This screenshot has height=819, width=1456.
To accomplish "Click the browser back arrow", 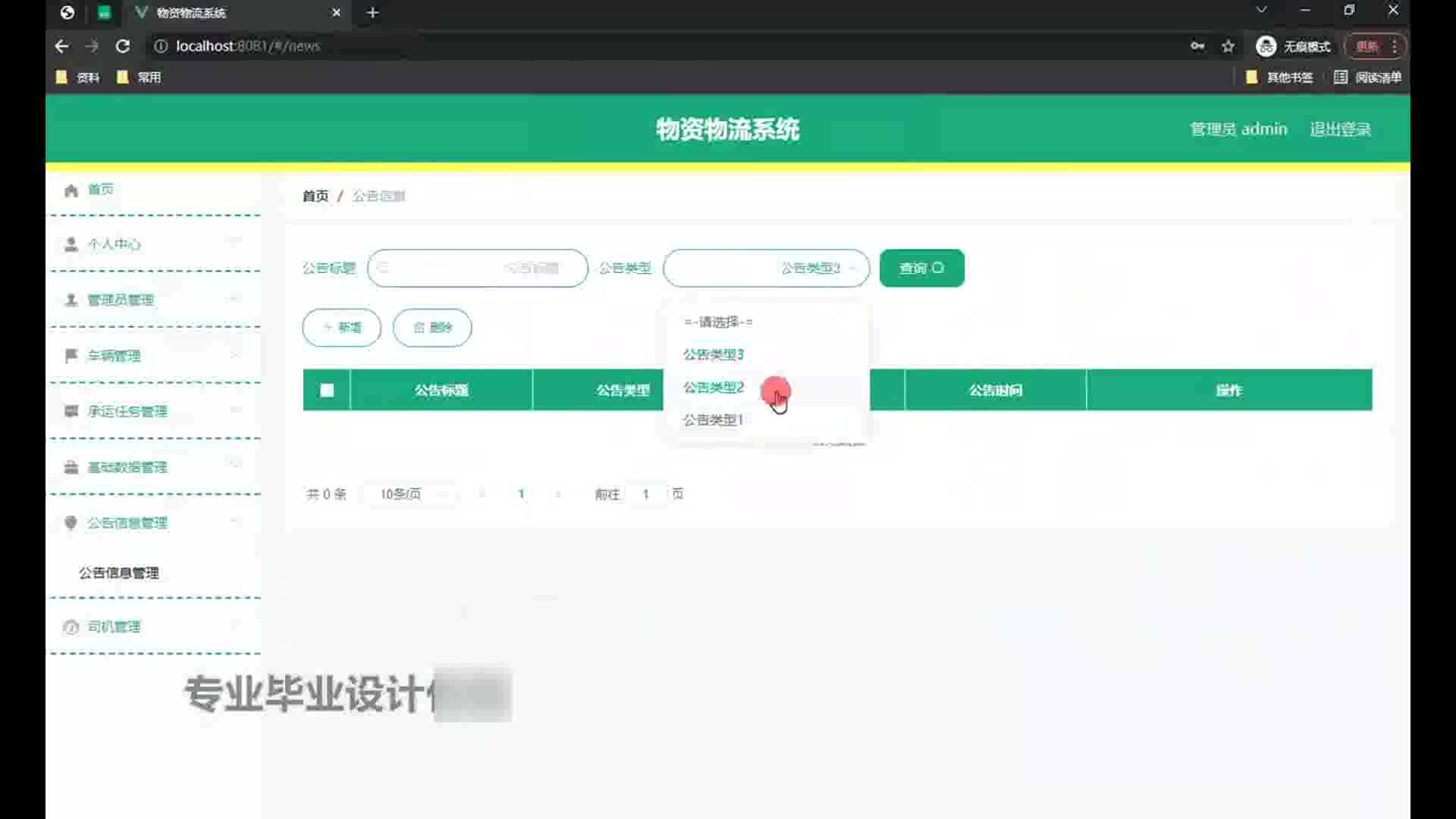I will click(61, 46).
